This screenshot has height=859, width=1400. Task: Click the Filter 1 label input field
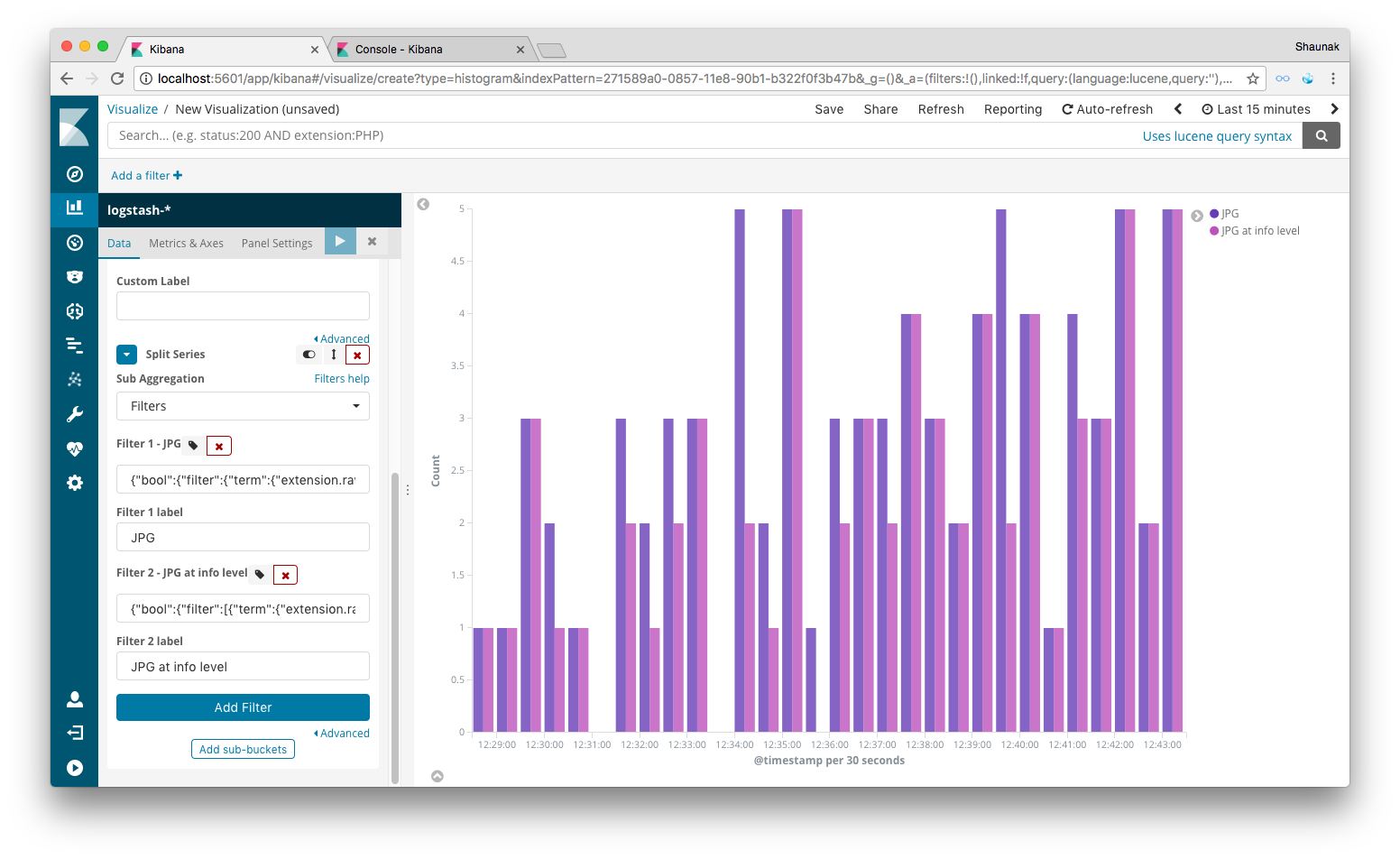point(243,537)
